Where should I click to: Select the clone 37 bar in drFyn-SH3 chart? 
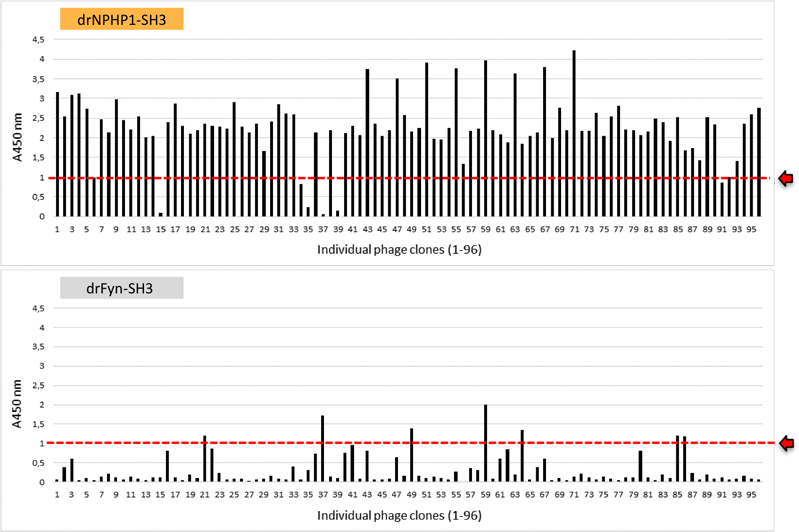323,448
